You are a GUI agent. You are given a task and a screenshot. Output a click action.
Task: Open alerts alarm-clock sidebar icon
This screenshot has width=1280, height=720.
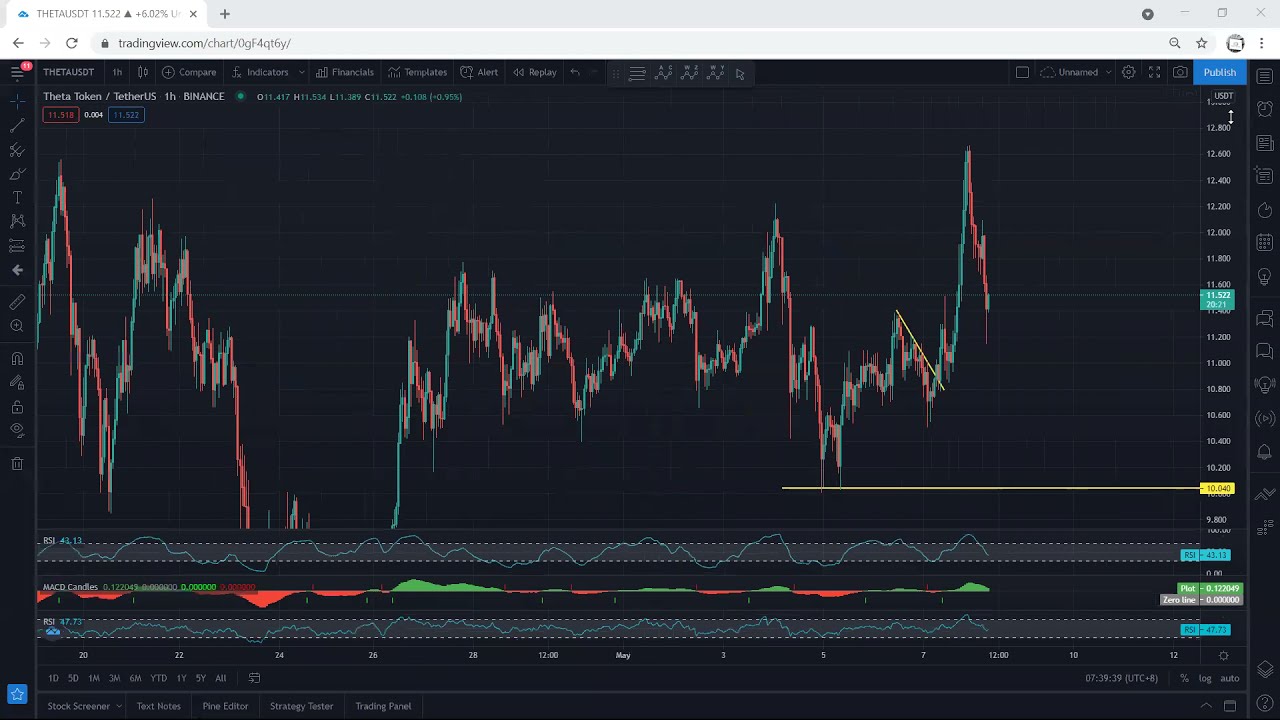pyautogui.click(x=1264, y=109)
